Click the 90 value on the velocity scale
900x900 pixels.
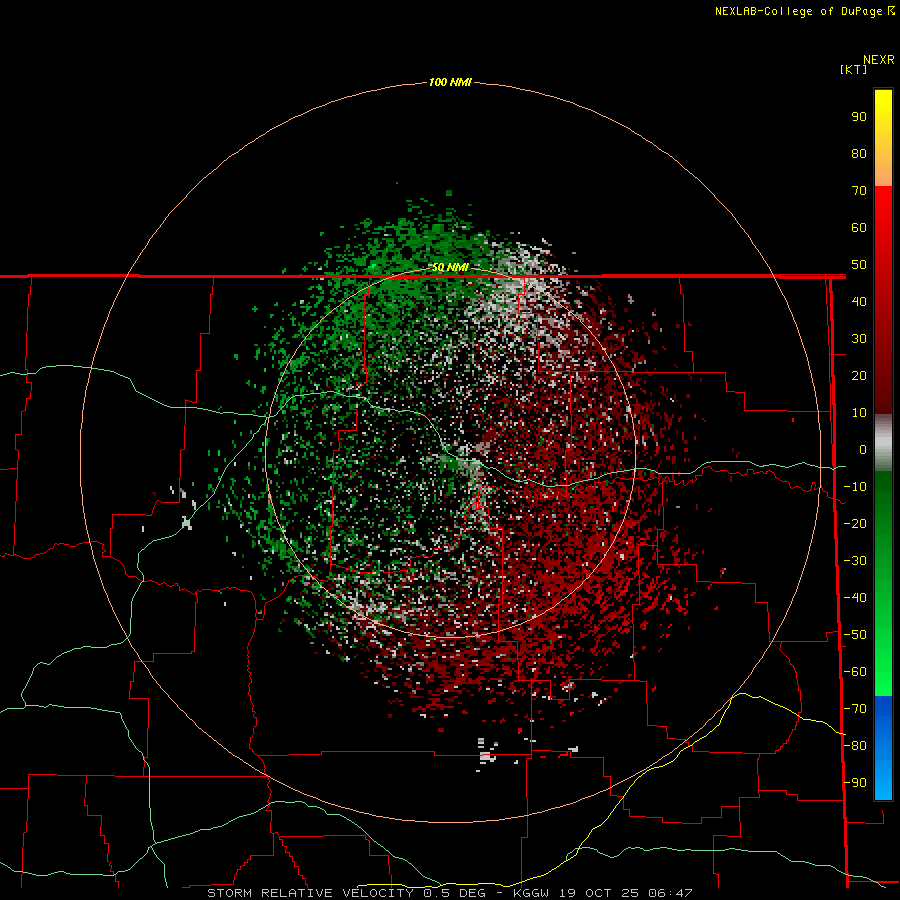click(859, 117)
